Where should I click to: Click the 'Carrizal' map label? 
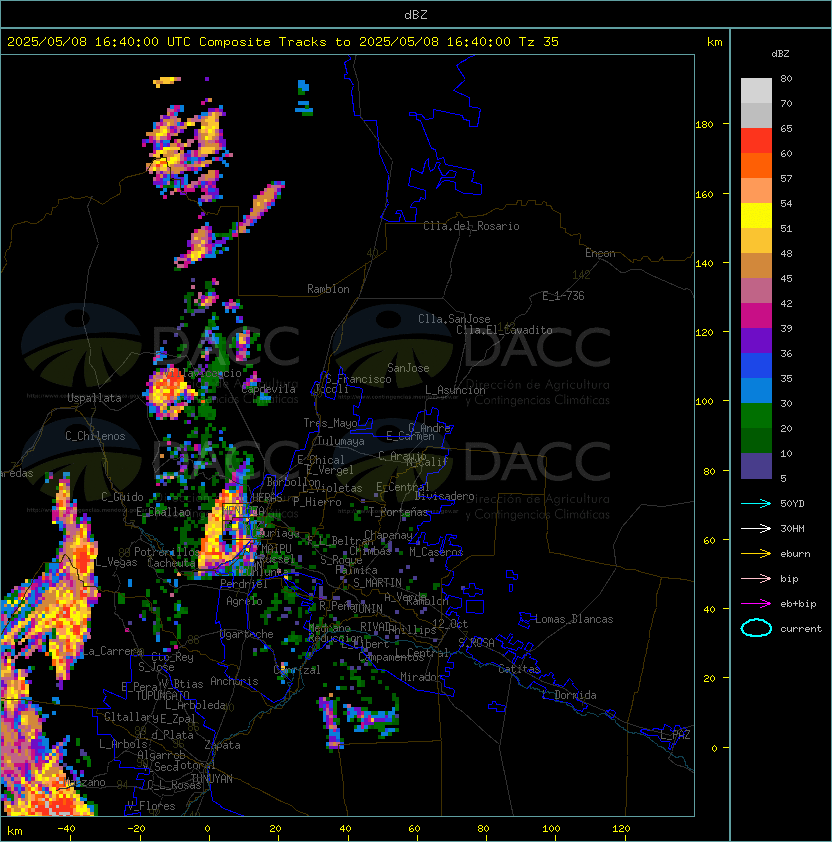297,670
